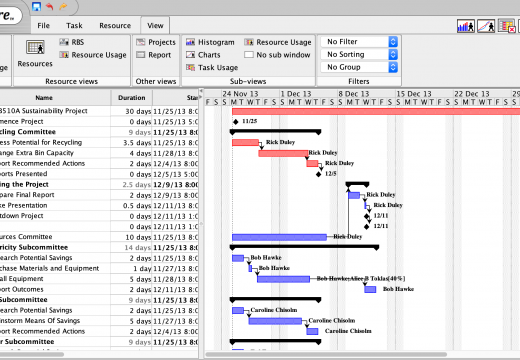This screenshot has width=520, height=360.
Task: Select the Resources Committee row
Action: pyautogui.click(x=26, y=237)
